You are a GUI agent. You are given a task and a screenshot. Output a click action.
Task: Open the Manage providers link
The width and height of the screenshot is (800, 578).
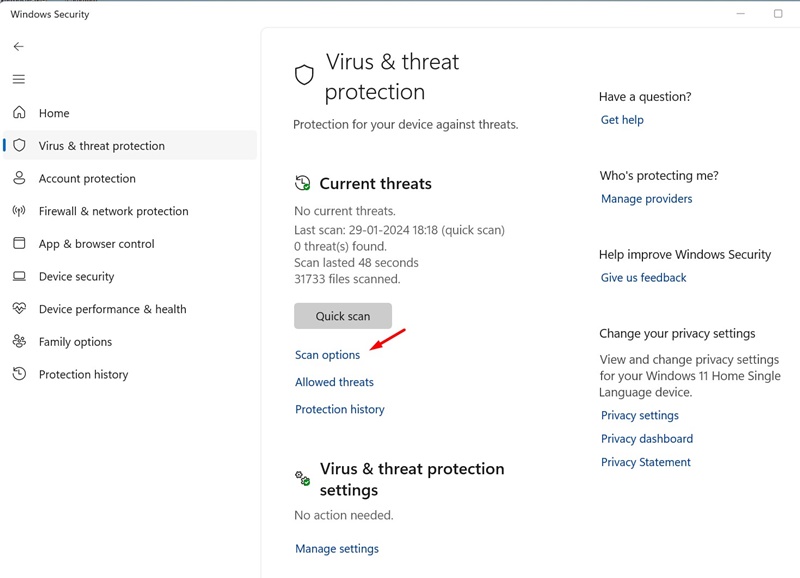(x=646, y=199)
